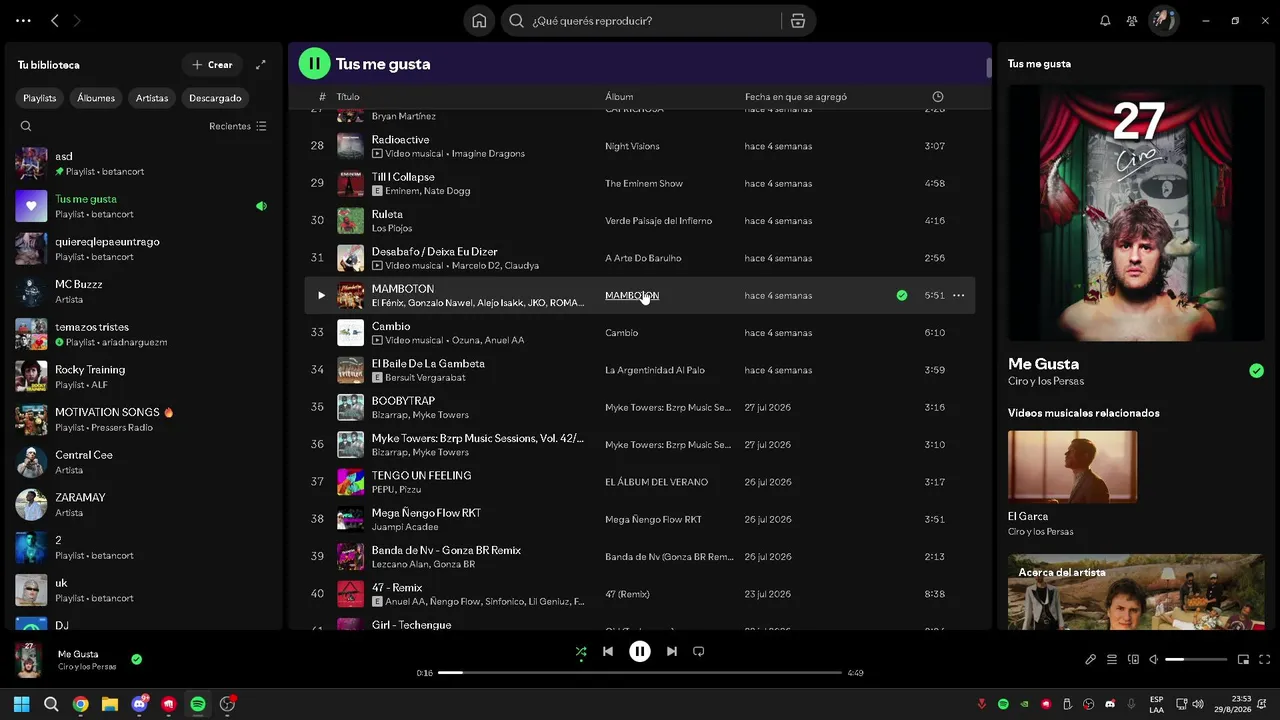Viewport: 1280px width, 720px height.
Task: Open Central Cee artist in library
Action: (x=142, y=462)
